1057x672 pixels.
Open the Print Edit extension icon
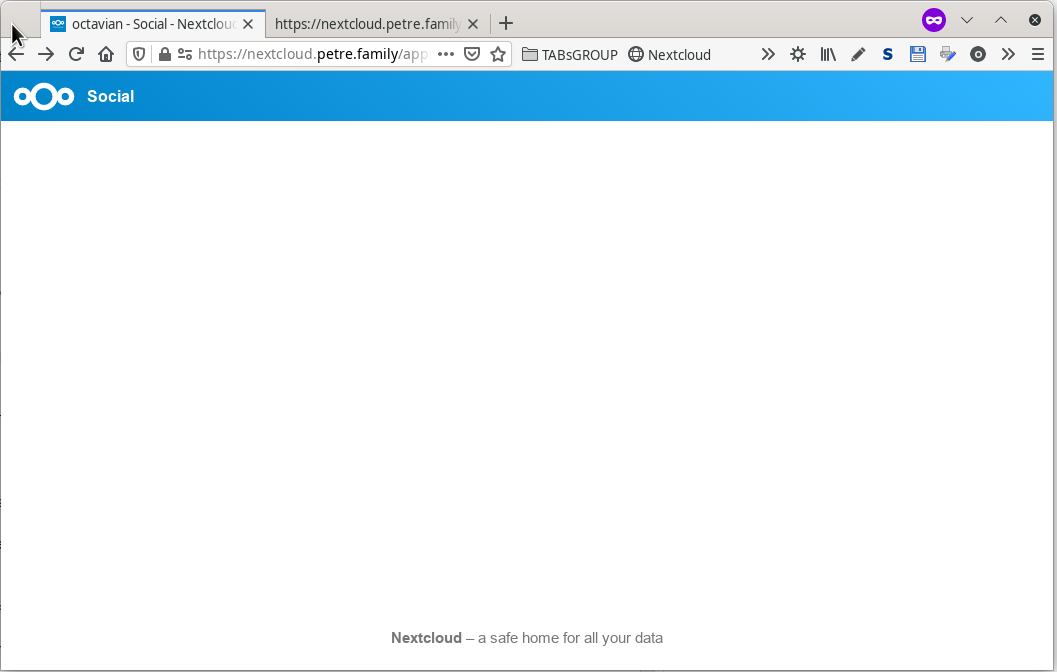[948, 54]
